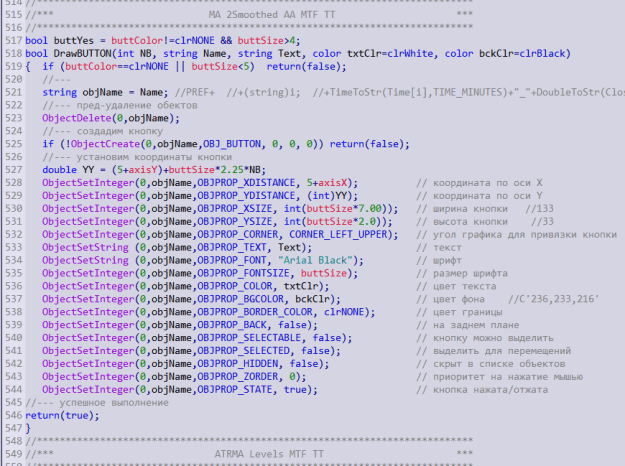Screen dimensions: 625x466
Task: Click on 'txtClr=clrWhite' parameter
Action: pyautogui.click(x=390, y=53)
